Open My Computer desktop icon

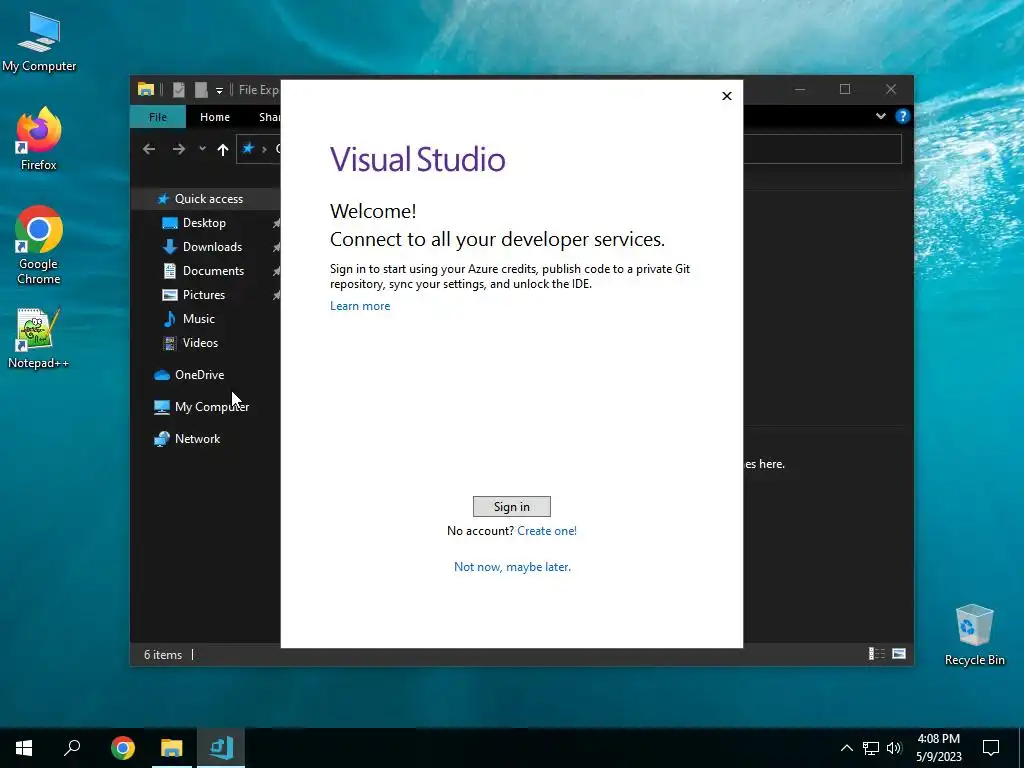coord(39,42)
